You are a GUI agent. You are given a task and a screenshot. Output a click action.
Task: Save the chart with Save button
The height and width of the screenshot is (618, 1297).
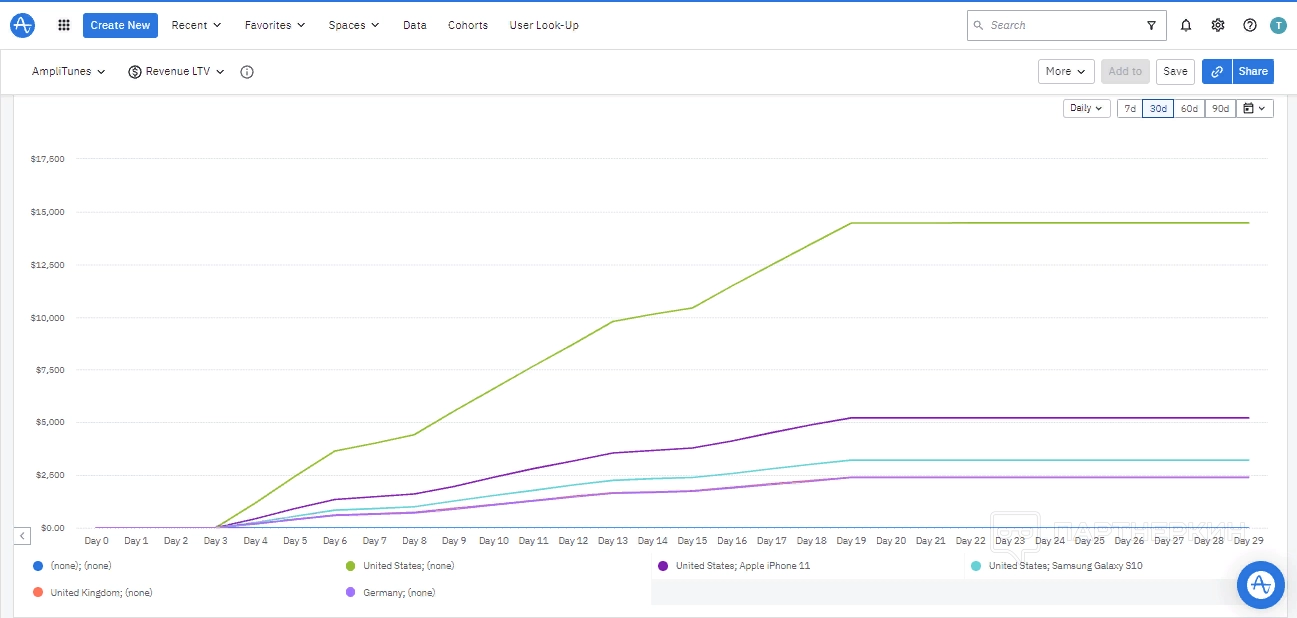[x=1175, y=71]
